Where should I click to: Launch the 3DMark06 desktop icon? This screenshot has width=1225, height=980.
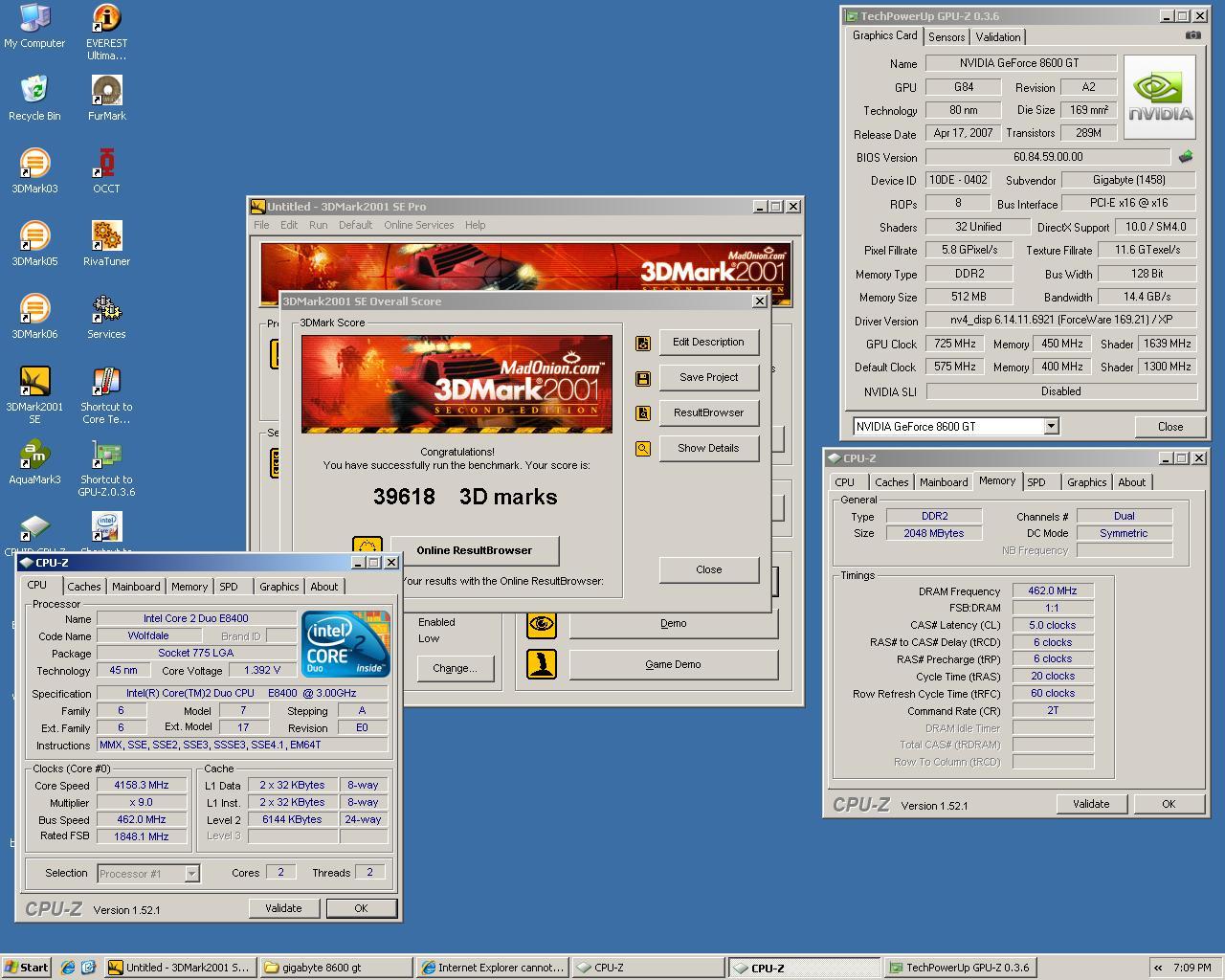click(34, 317)
